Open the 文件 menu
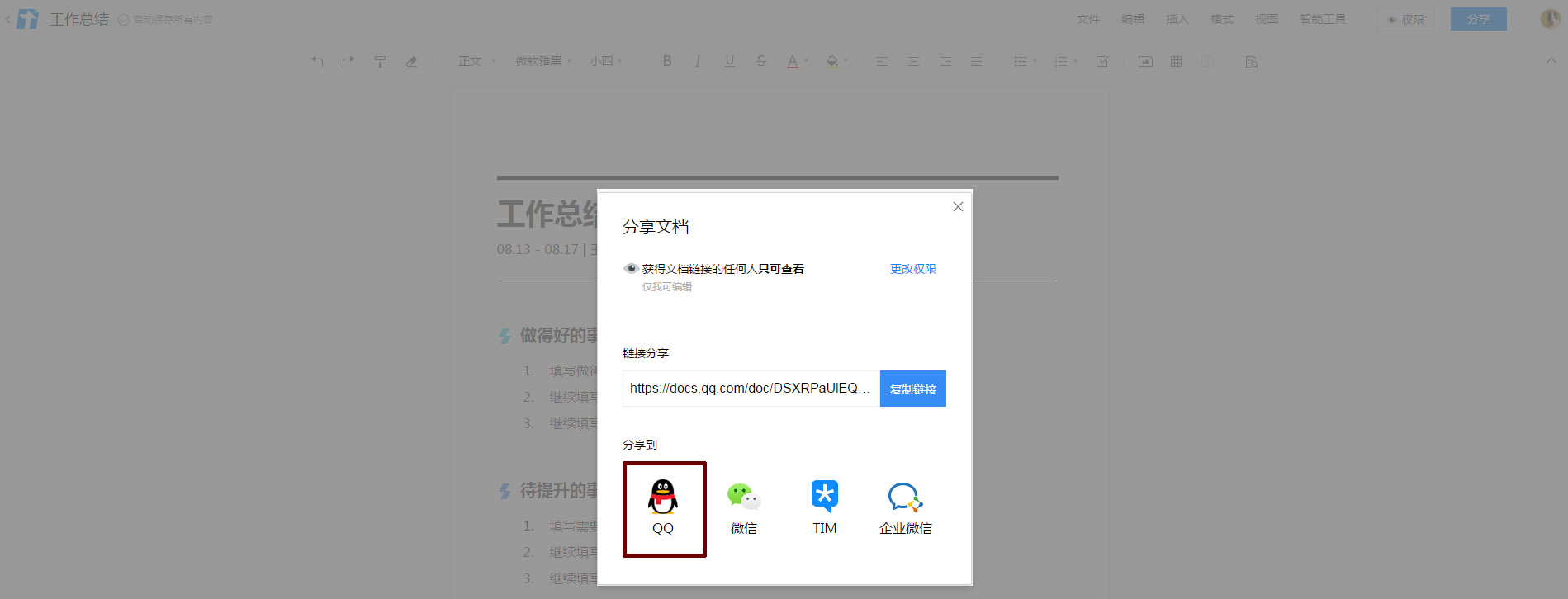This screenshot has height=599, width=1568. (1087, 19)
